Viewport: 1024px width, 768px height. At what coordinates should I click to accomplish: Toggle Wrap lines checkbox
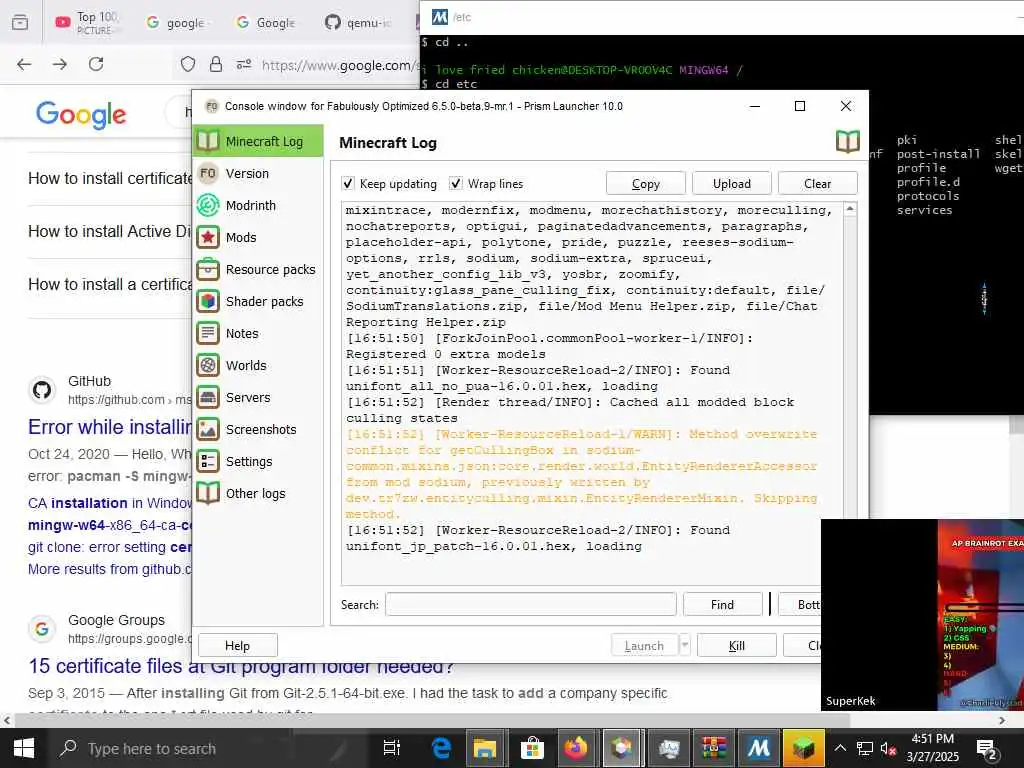coord(456,184)
